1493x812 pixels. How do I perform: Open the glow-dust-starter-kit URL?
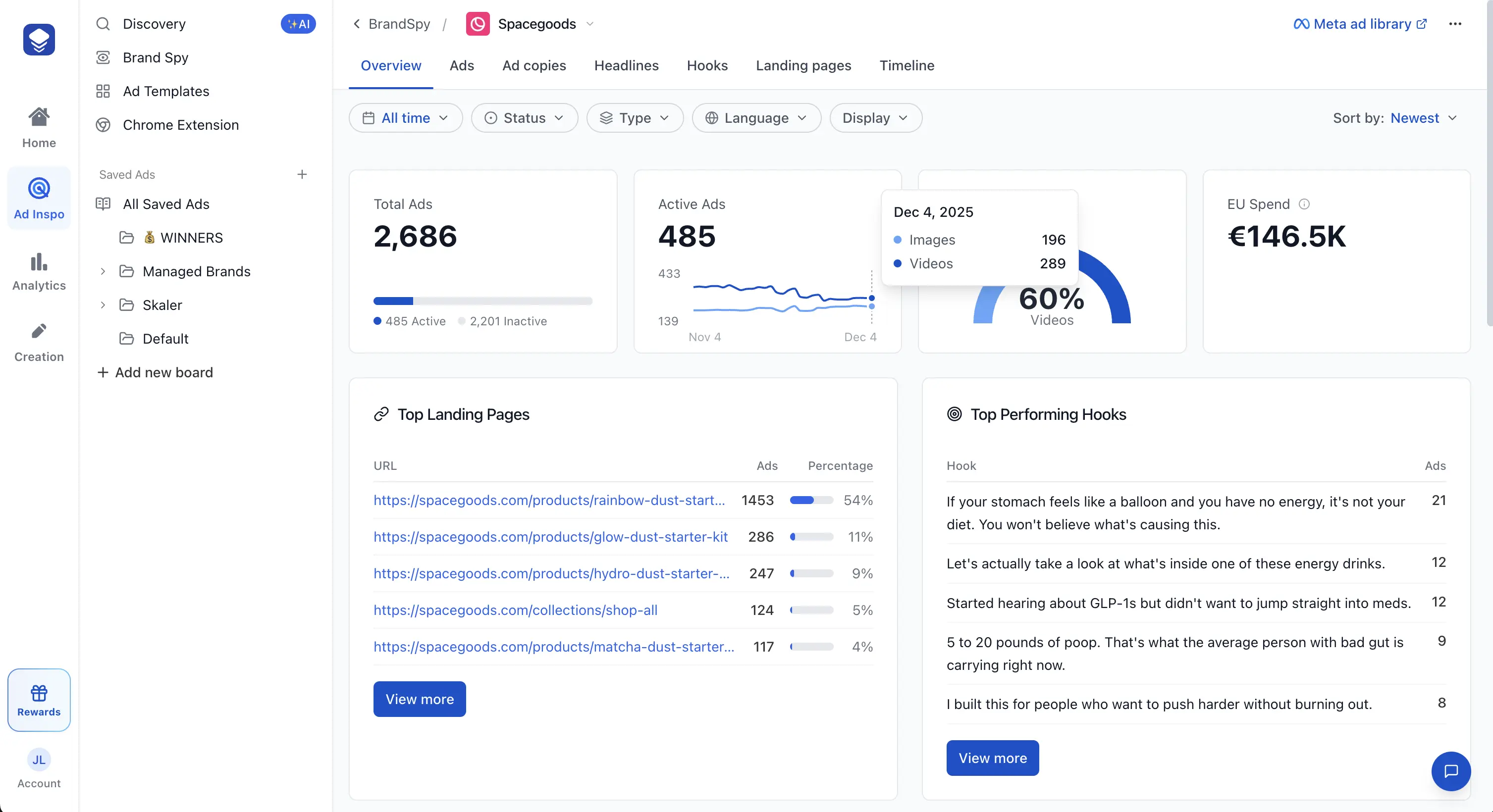coord(551,536)
